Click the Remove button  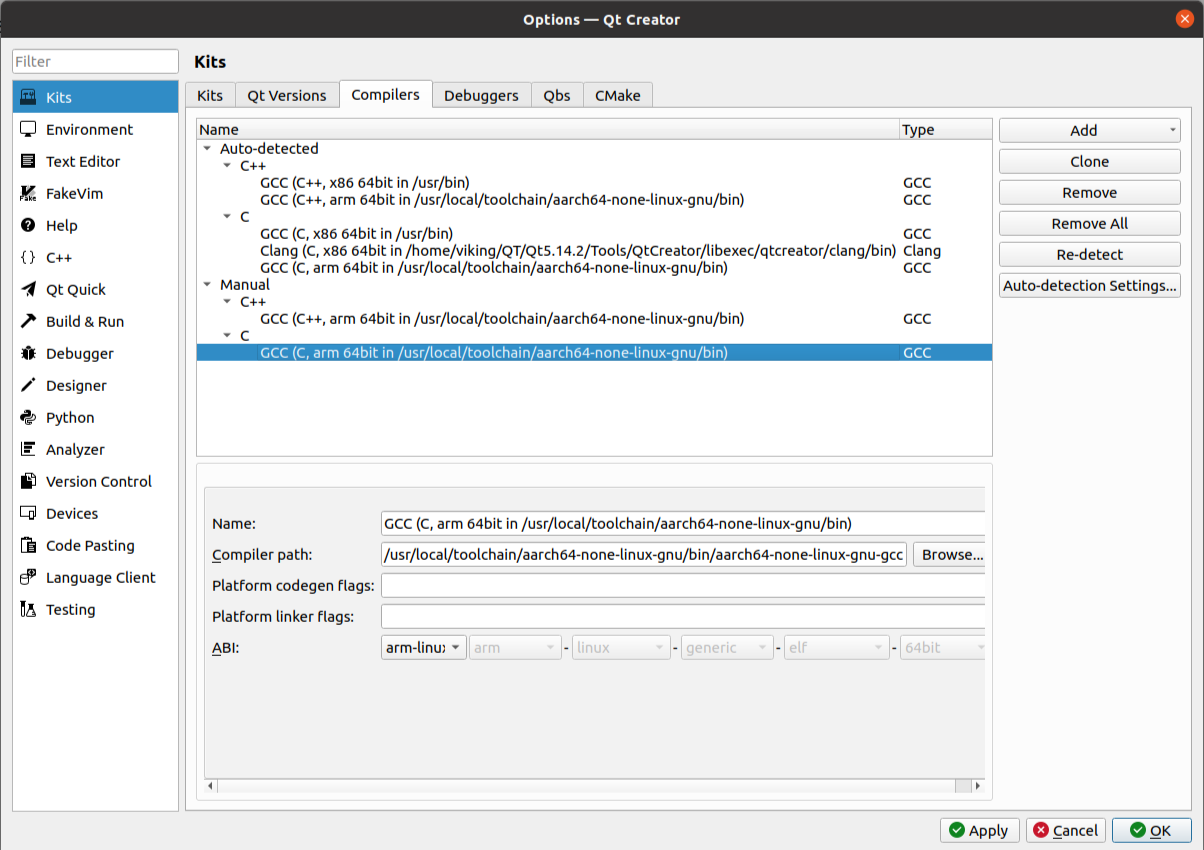pyautogui.click(x=1090, y=192)
